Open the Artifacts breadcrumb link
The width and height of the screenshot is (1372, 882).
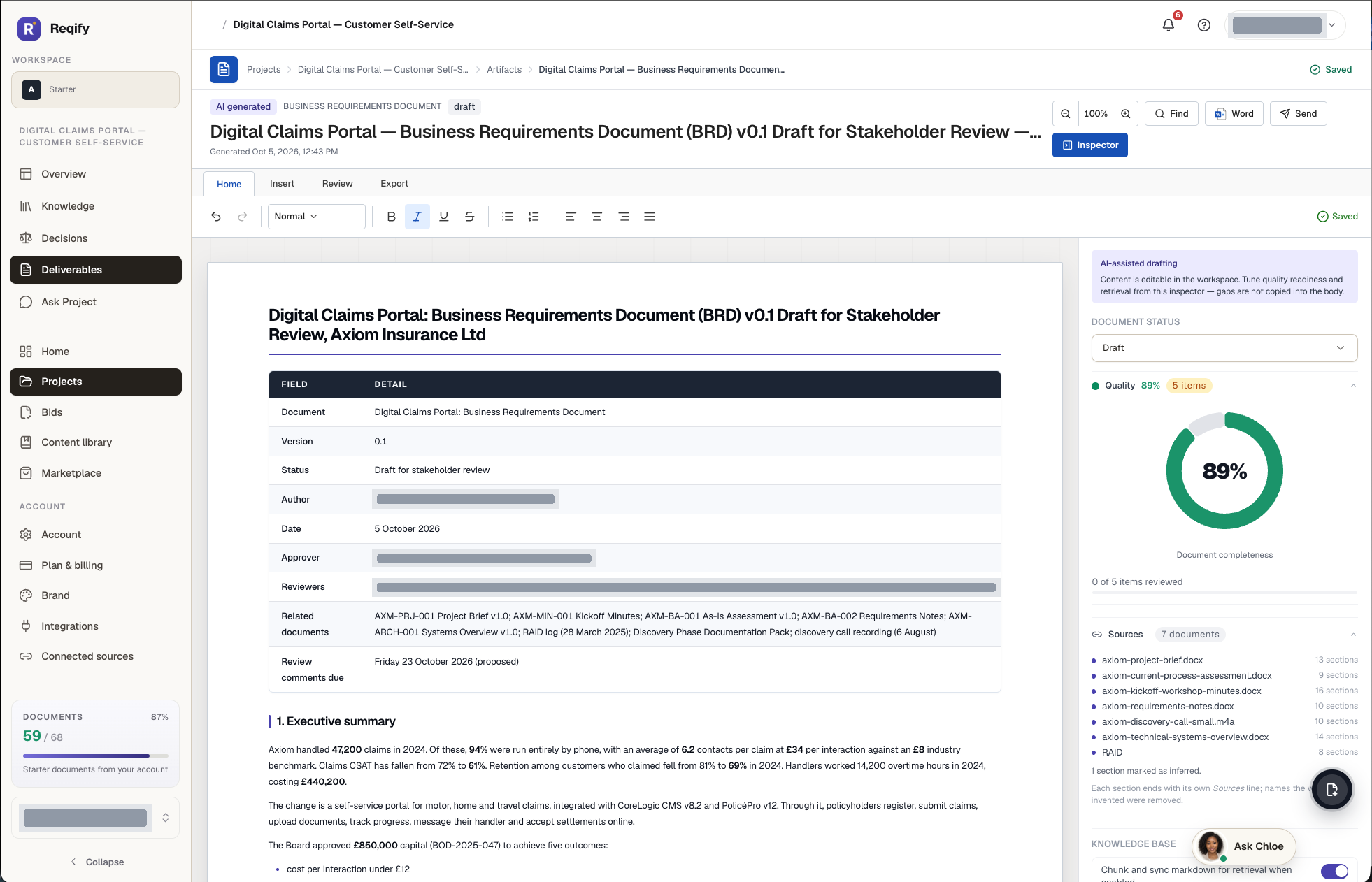click(x=504, y=70)
